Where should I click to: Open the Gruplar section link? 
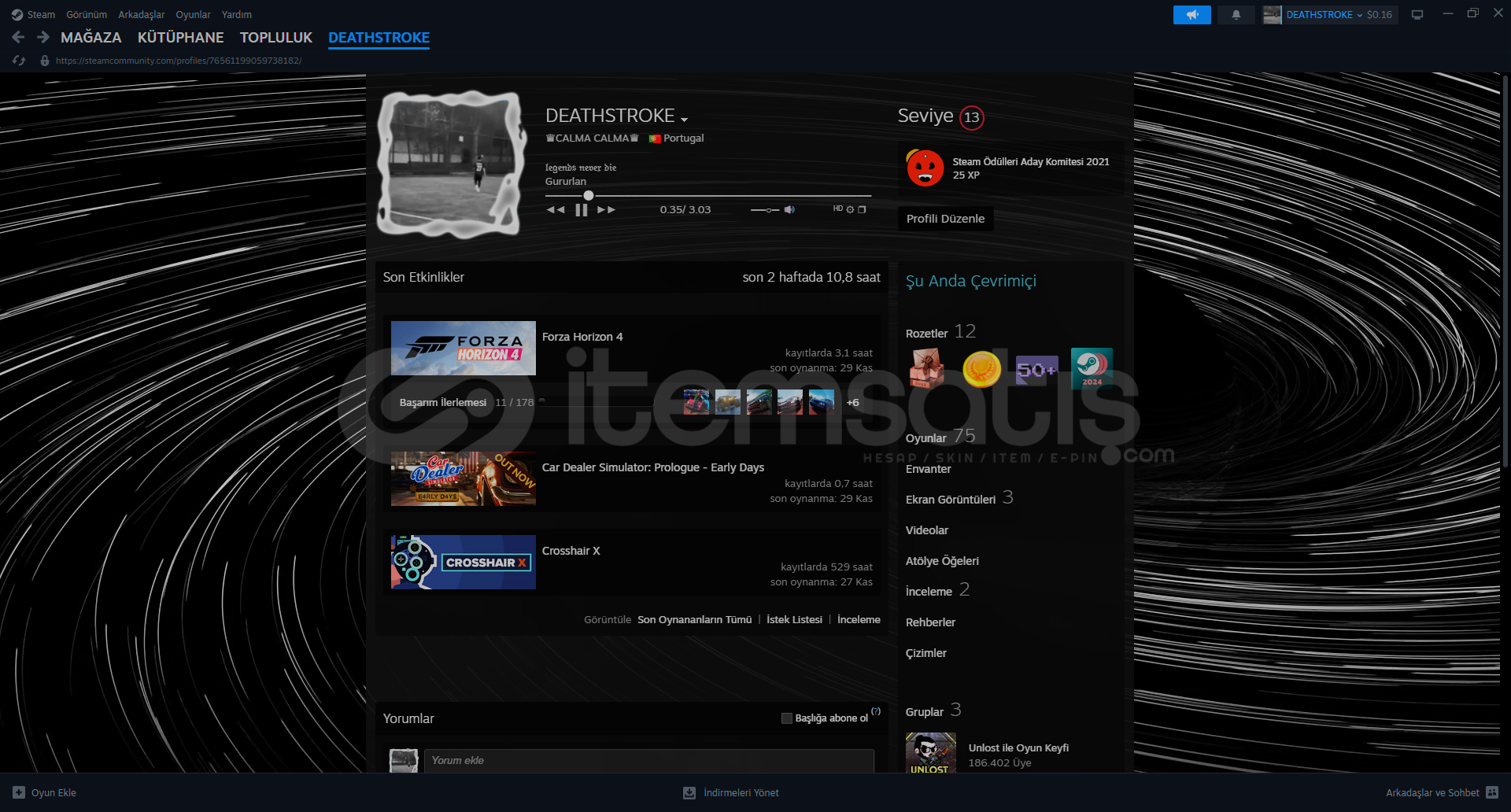(x=925, y=712)
